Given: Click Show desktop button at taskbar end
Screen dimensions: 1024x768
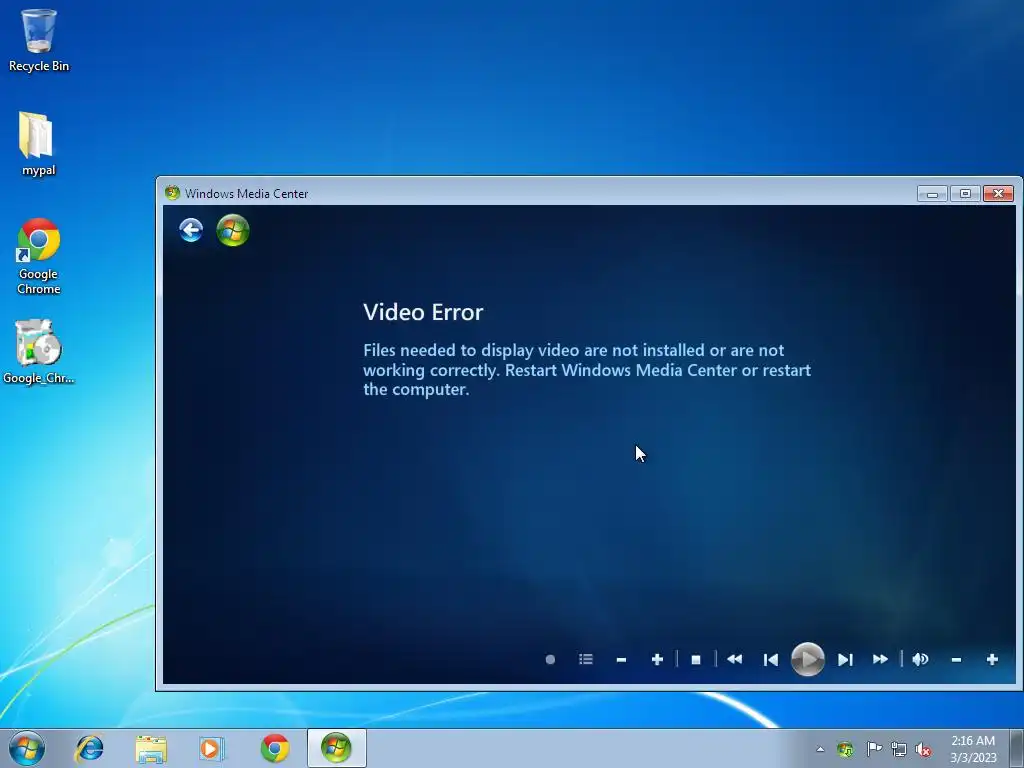Looking at the screenshot, I should tap(1017, 748).
